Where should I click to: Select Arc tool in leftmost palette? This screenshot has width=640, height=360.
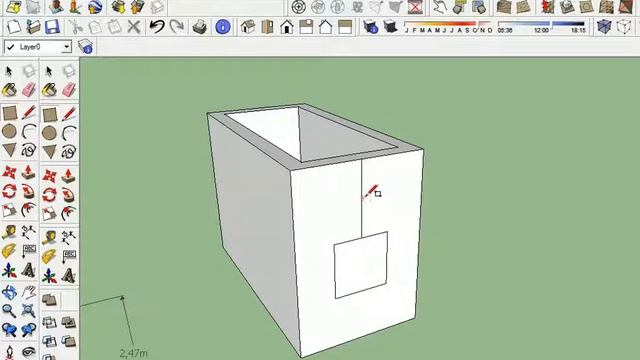pyautogui.click(x=29, y=131)
